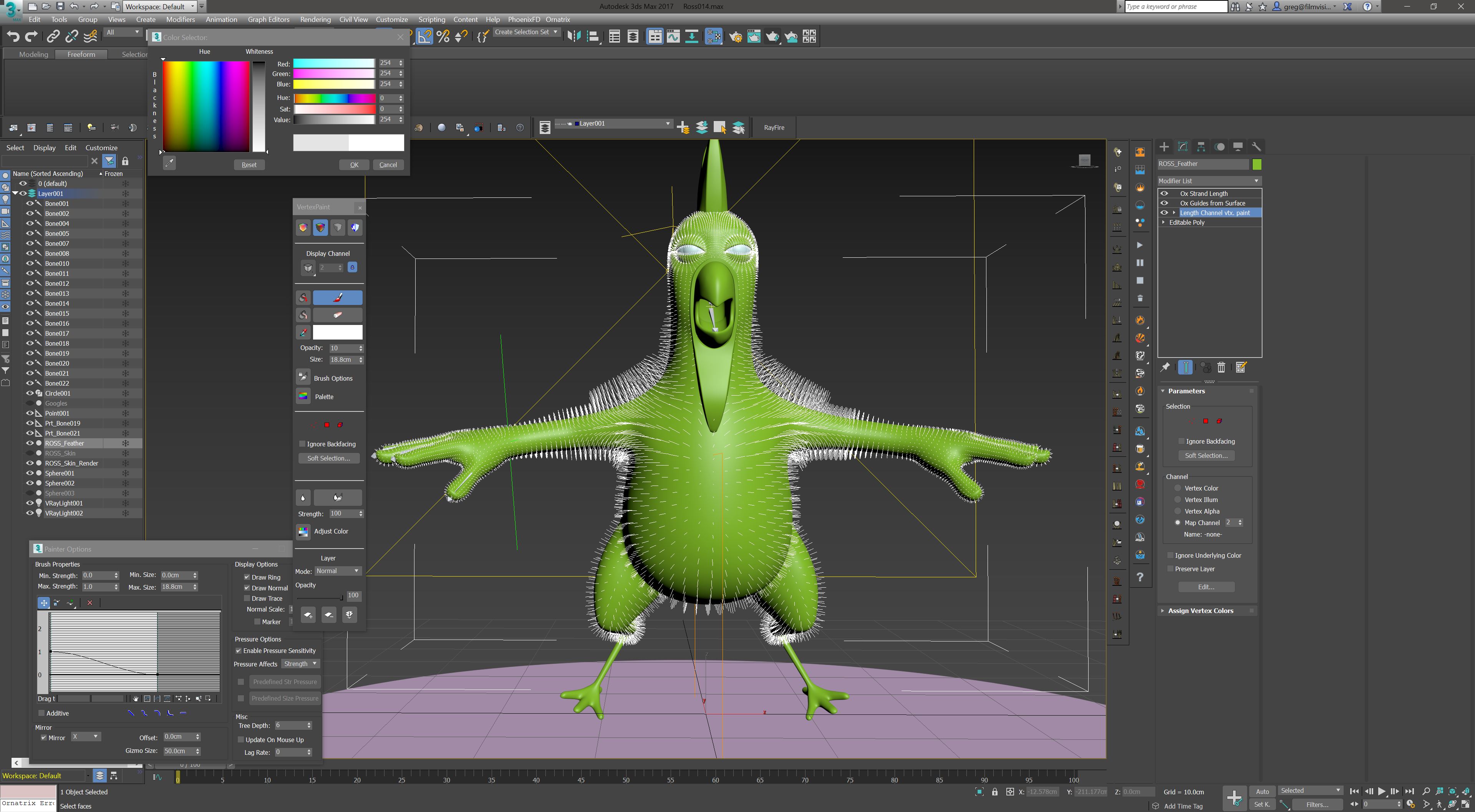Expand the Assign Vertex Colors rollout
Viewport: 1475px width, 812px height.
tap(1200, 610)
